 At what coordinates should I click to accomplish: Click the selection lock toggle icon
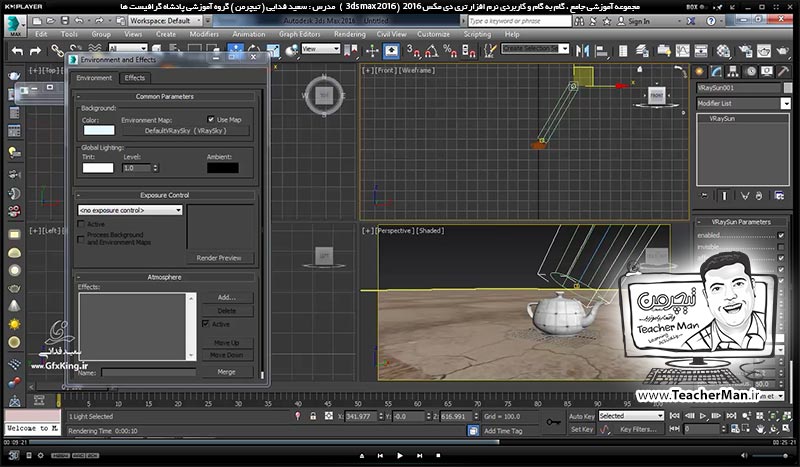tap(313, 416)
